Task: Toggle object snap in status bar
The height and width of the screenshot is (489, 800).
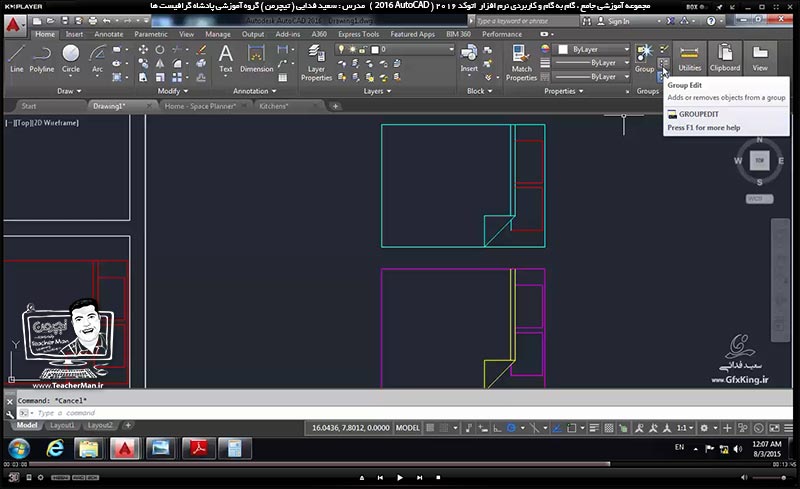Action: [572, 428]
